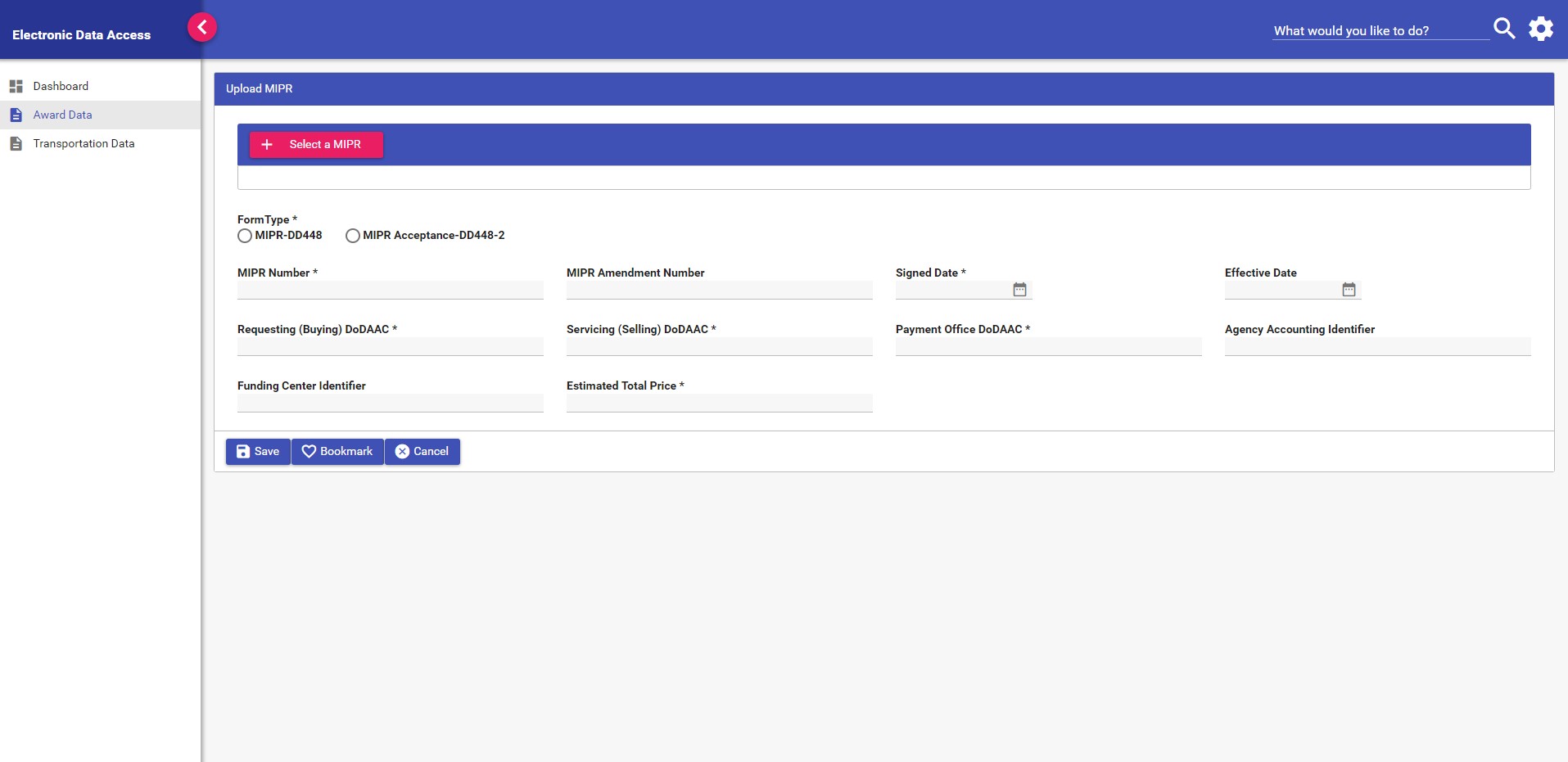Click the Award Data document icon
The width and height of the screenshot is (1568, 762).
coord(16,115)
